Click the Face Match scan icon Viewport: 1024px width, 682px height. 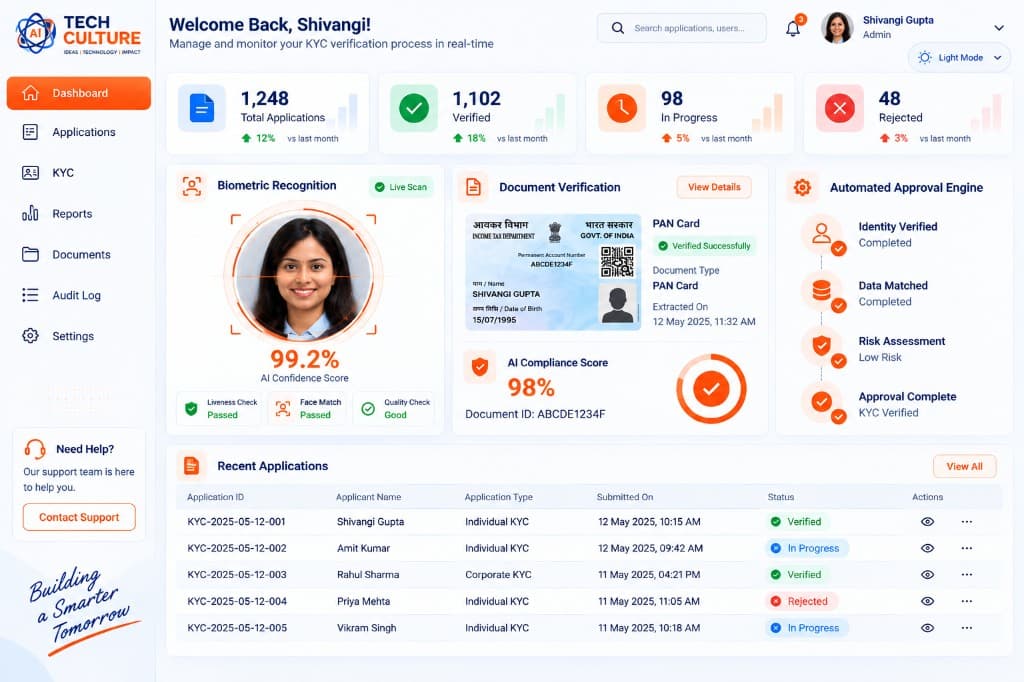click(283, 409)
